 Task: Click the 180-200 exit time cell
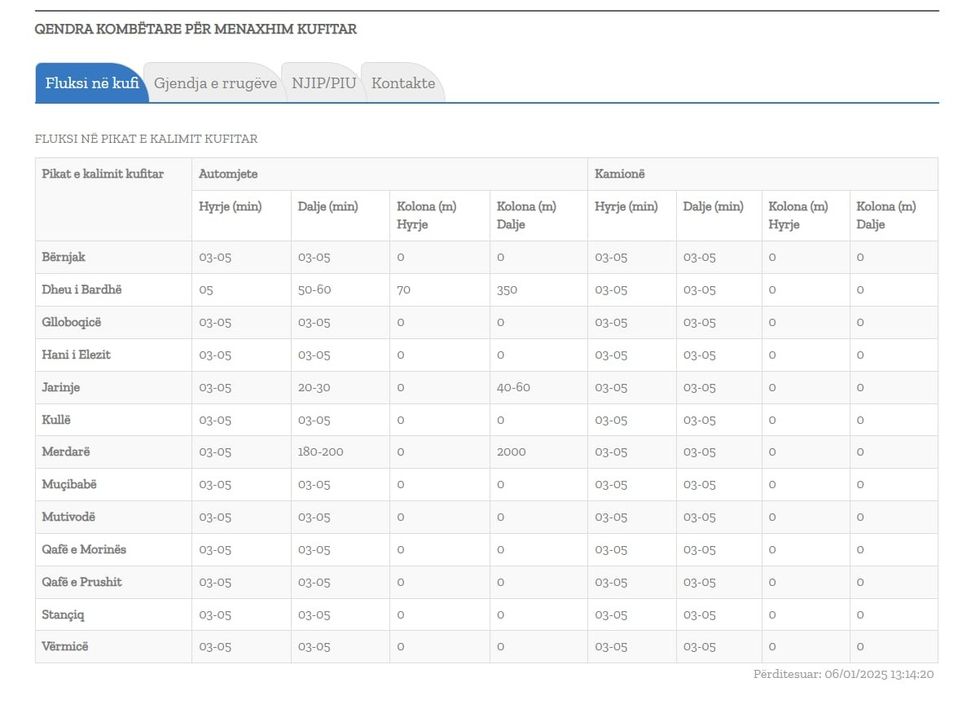click(x=320, y=452)
